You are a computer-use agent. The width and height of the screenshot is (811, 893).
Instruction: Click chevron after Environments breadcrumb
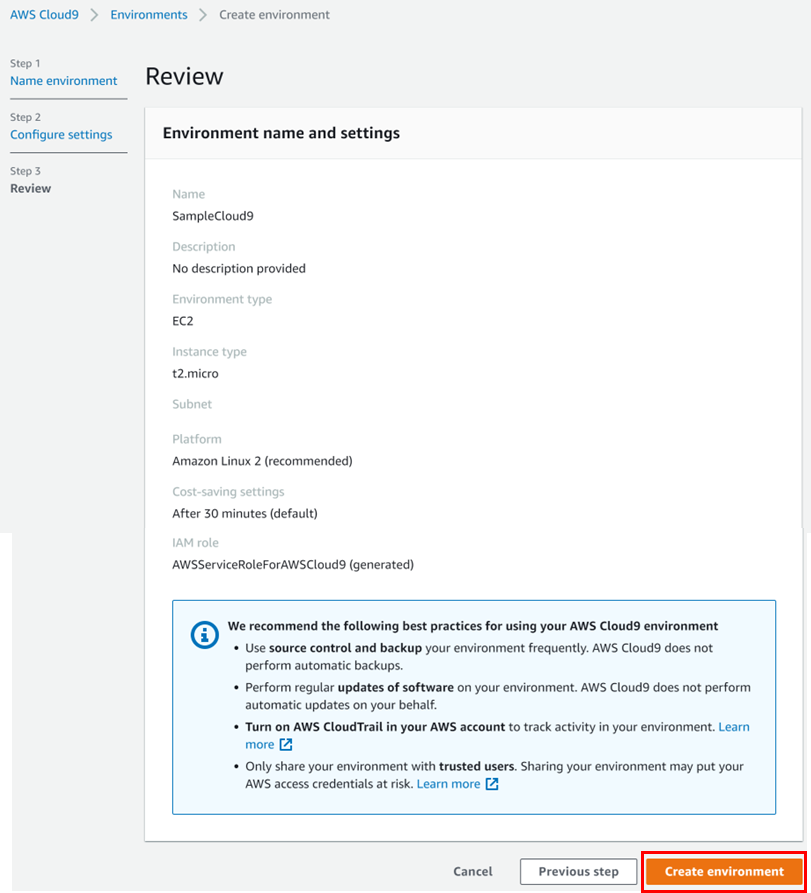pyautogui.click(x=203, y=15)
